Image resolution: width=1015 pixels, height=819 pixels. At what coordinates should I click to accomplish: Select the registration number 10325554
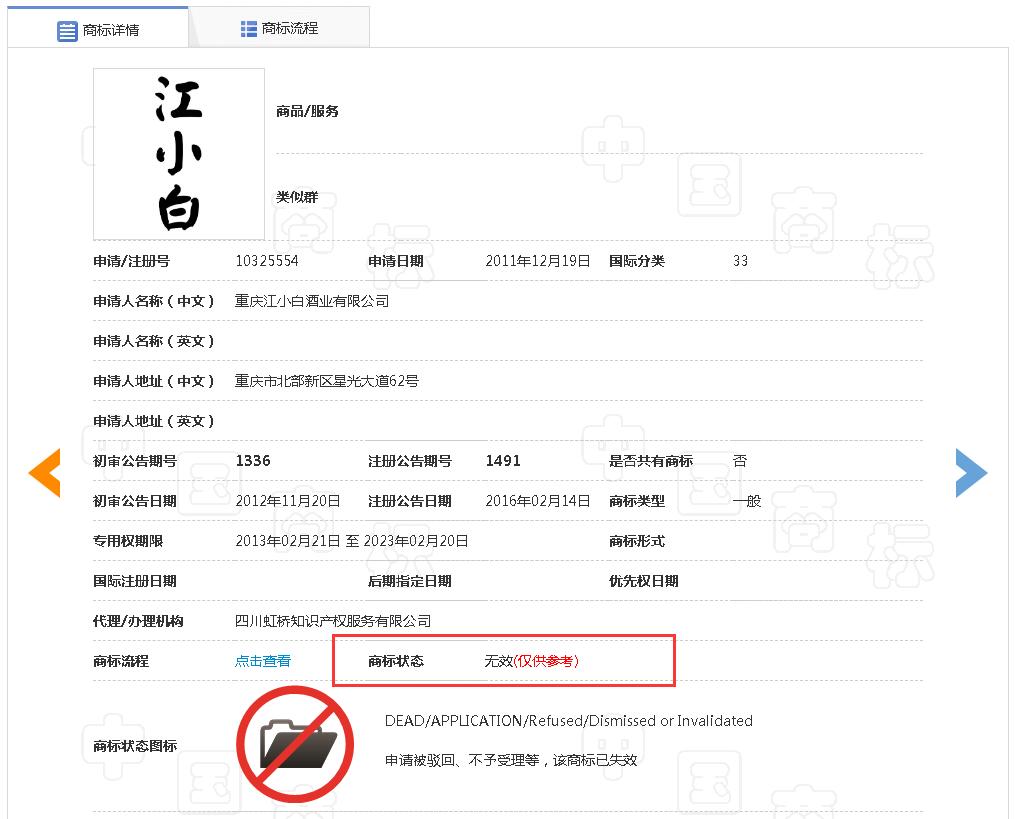point(267,261)
